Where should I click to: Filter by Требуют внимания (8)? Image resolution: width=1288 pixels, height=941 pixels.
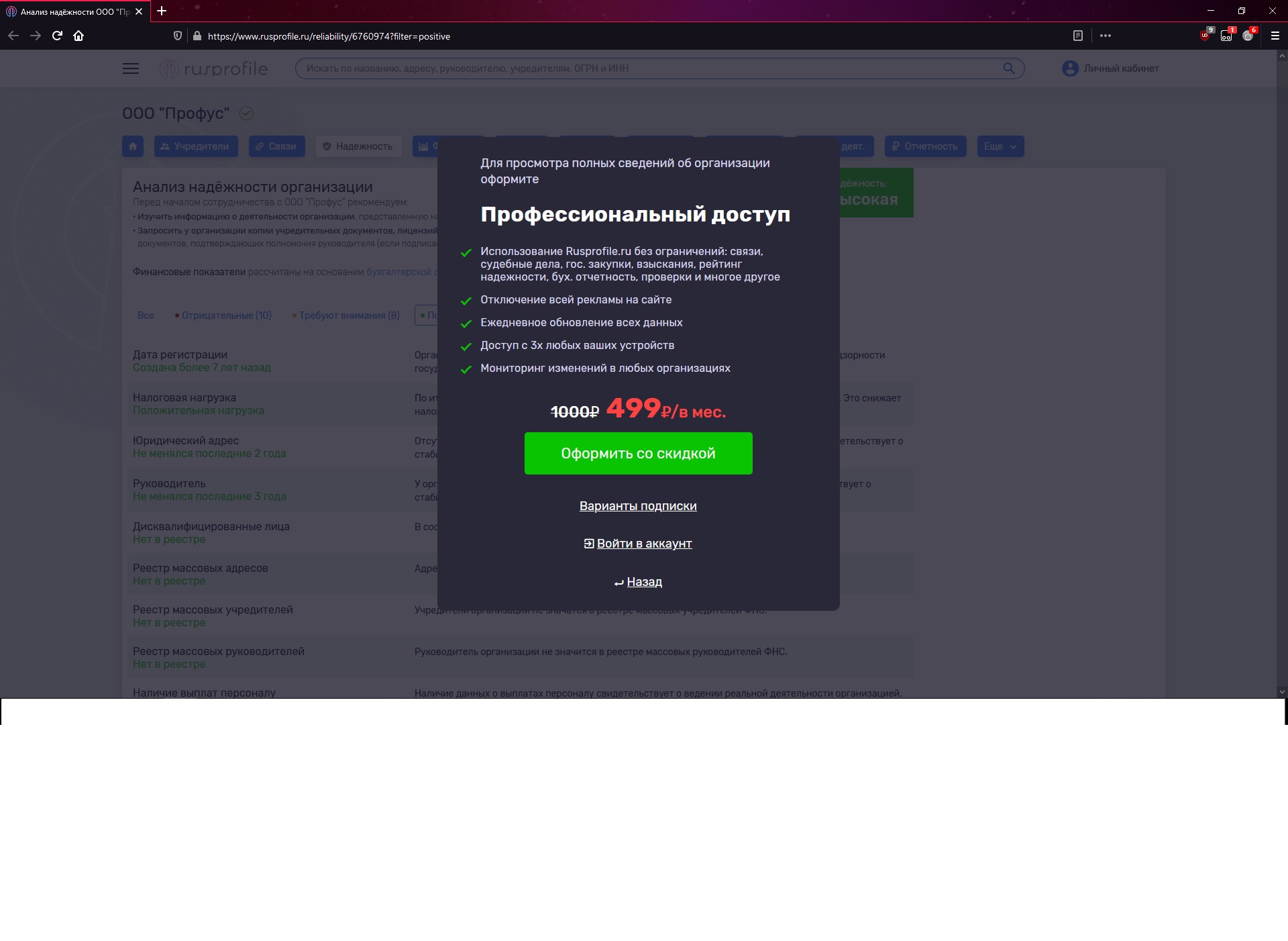[x=346, y=315]
